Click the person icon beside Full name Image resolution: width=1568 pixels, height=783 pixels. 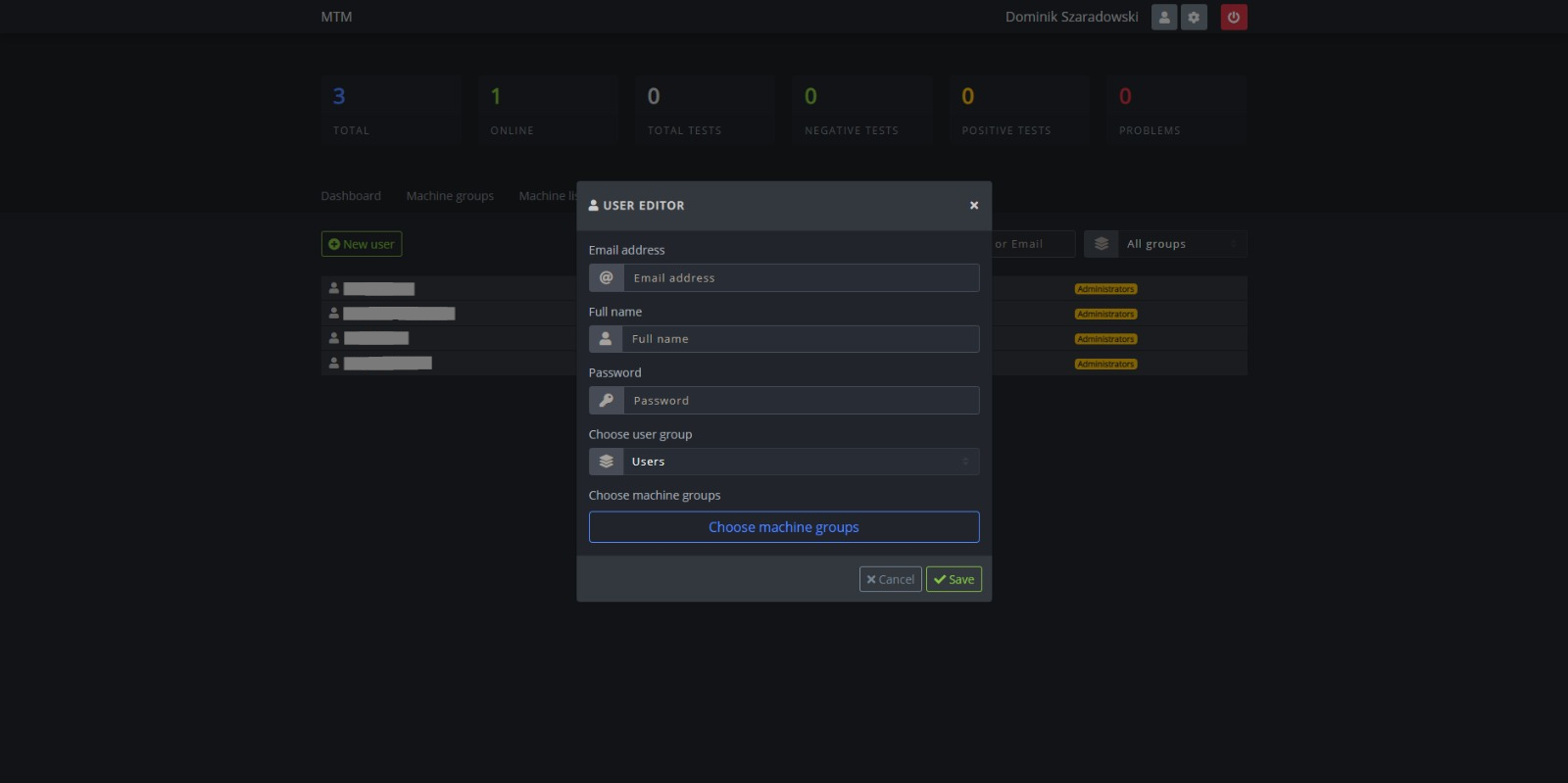pos(606,339)
